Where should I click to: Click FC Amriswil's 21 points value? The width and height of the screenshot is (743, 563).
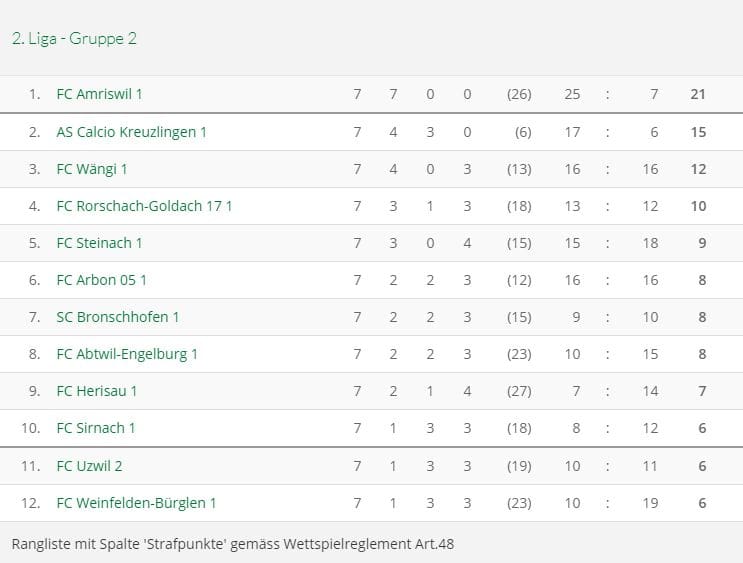[698, 94]
